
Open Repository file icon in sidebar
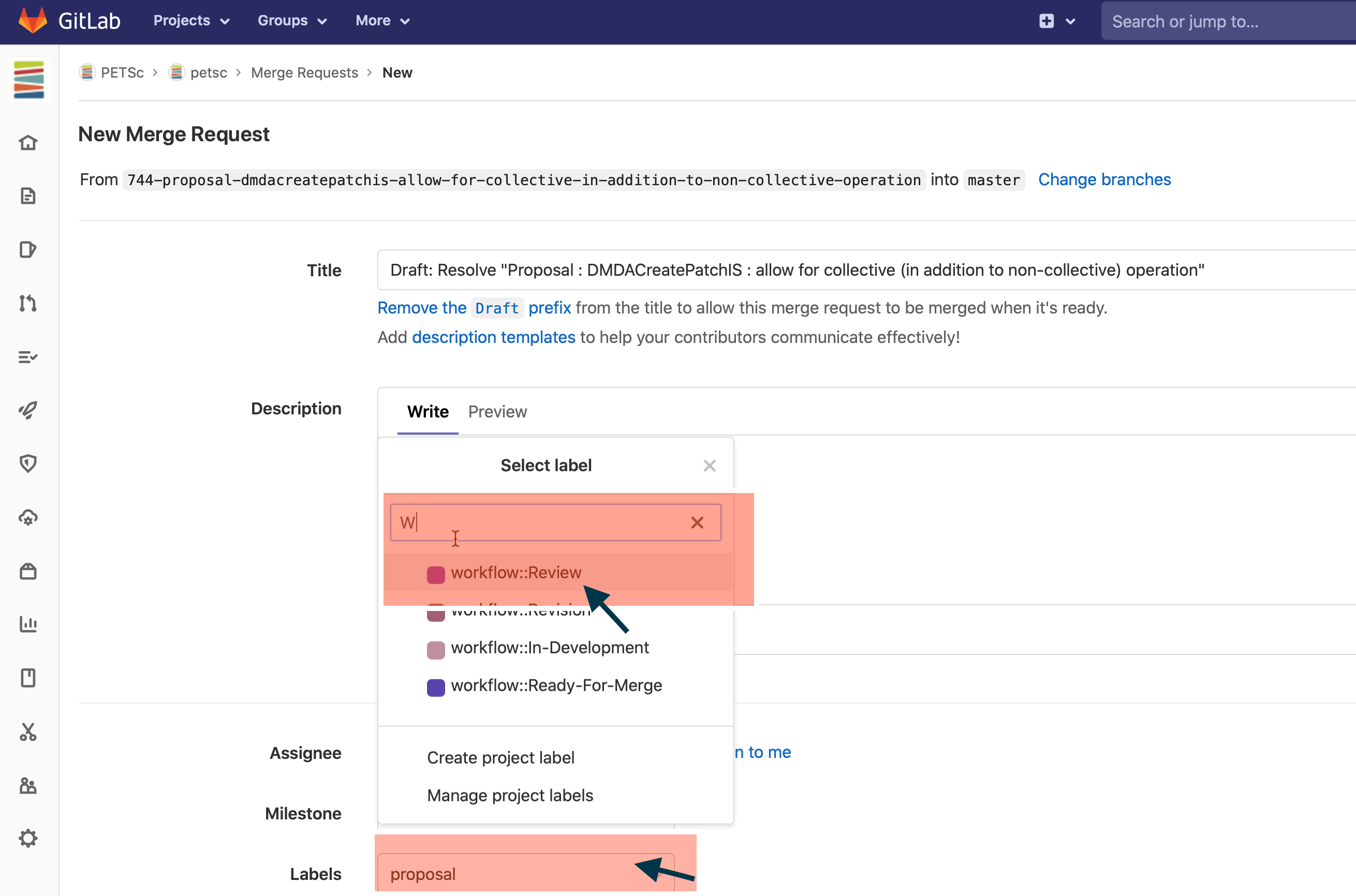point(28,196)
